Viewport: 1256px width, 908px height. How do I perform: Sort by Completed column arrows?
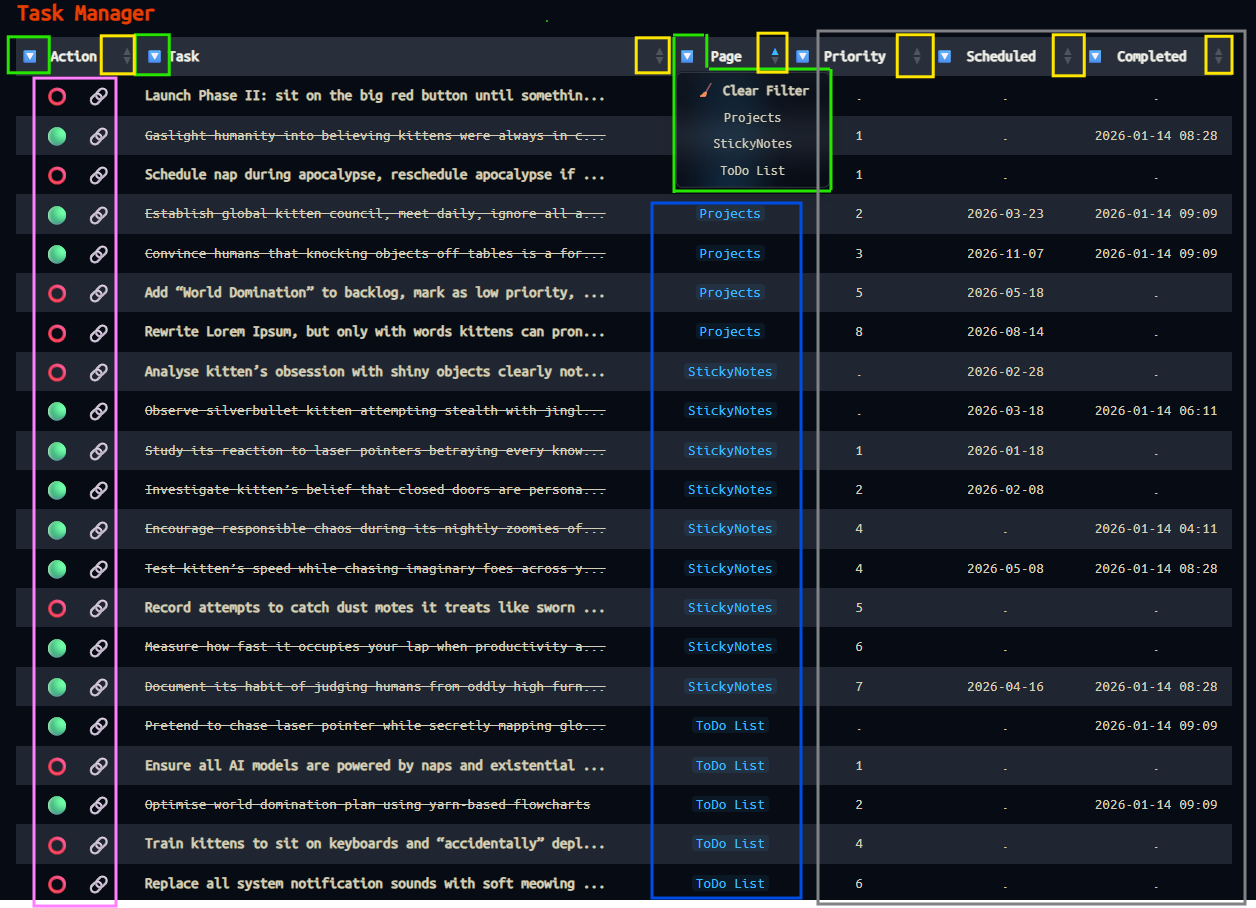[x=1218, y=56]
